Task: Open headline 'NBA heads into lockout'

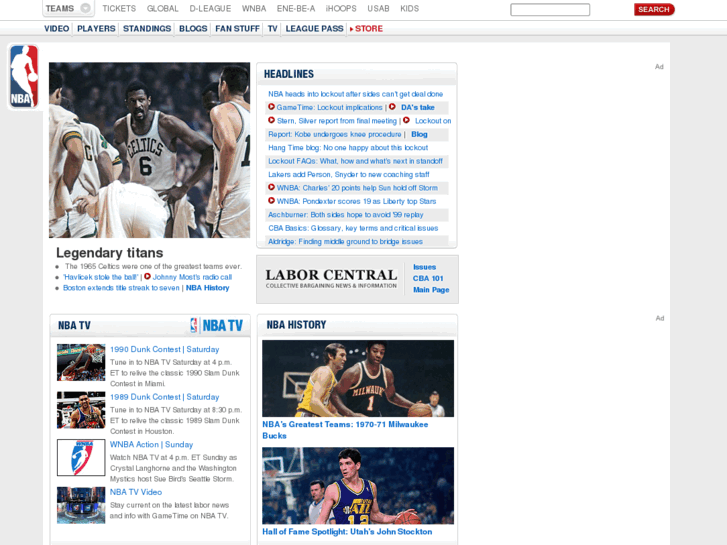Action: click(x=355, y=94)
